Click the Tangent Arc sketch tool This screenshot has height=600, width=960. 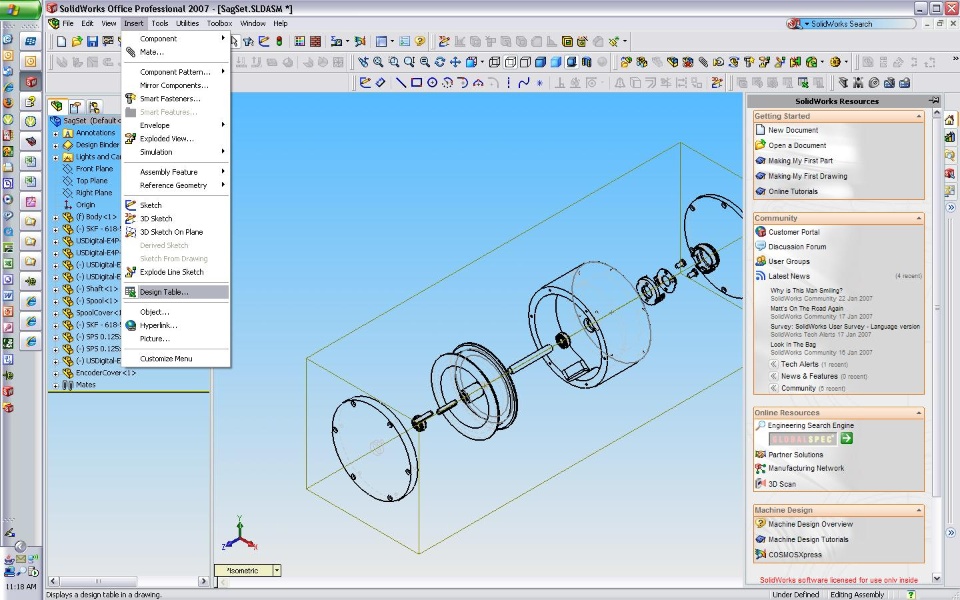tap(463, 82)
